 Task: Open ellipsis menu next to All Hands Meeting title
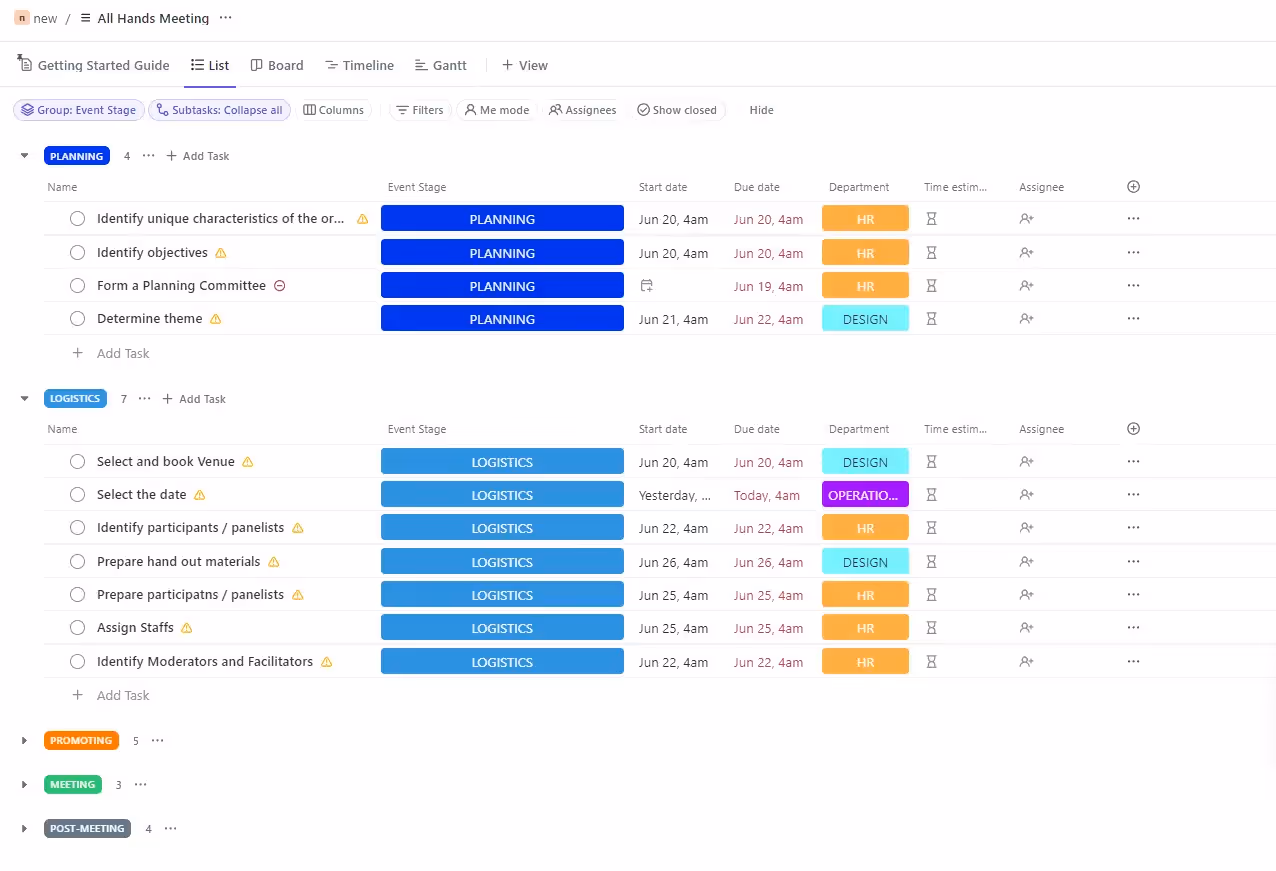pyautogui.click(x=225, y=18)
